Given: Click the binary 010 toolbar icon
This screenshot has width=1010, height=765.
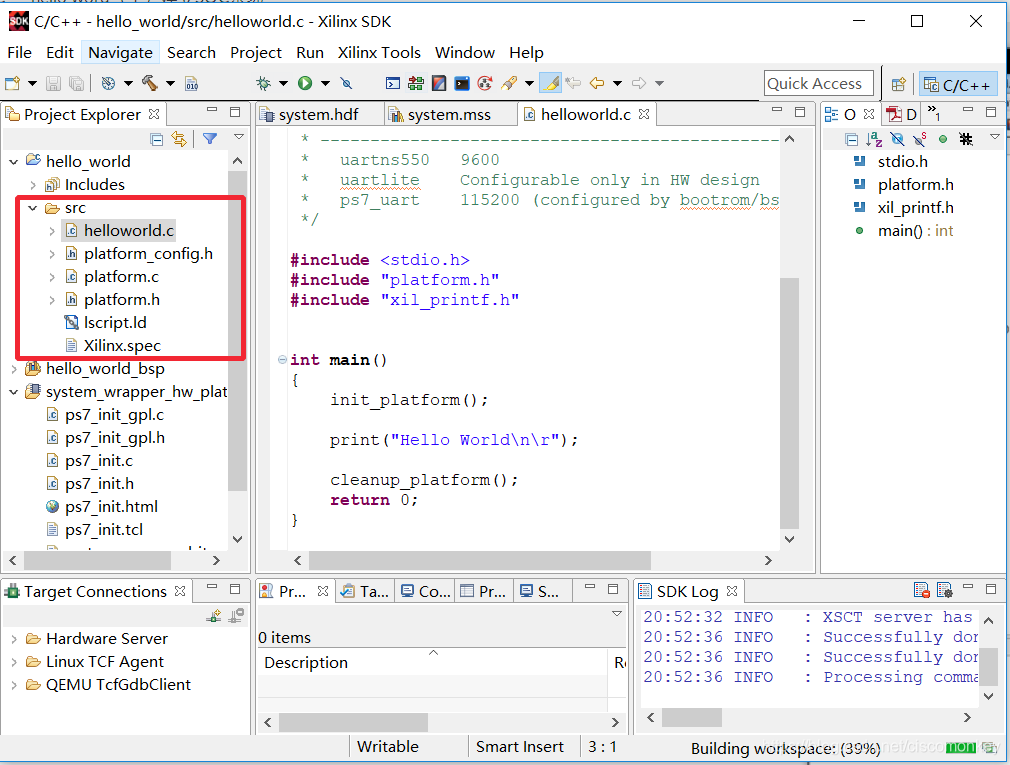Looking at the screenshot, I should coord(192,83).
